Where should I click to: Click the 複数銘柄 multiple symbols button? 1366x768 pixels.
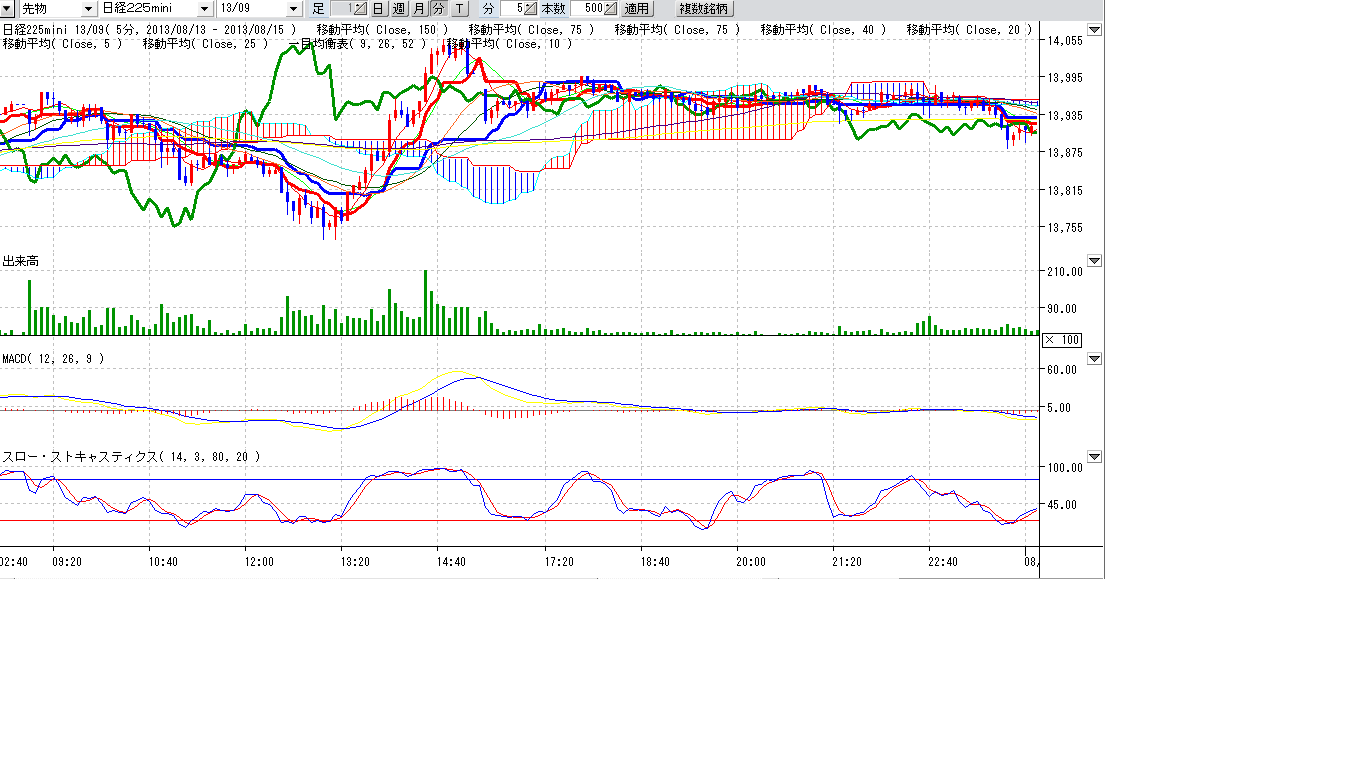(704, 8)
